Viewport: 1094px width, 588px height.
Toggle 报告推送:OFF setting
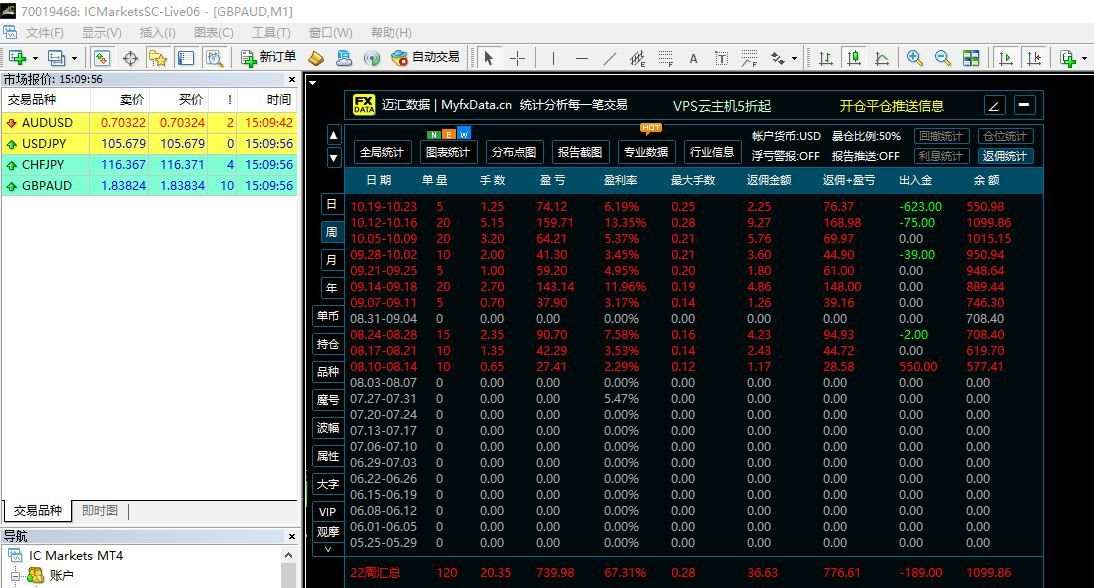coord(865,156)
